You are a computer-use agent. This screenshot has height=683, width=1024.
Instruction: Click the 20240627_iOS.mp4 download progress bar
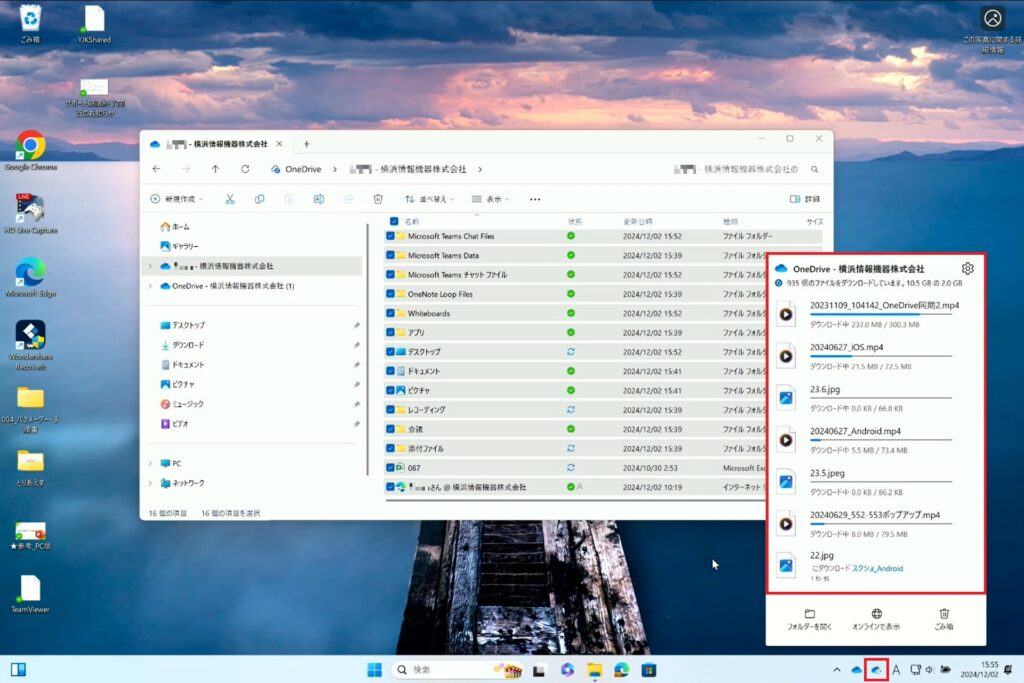(881, 357)
